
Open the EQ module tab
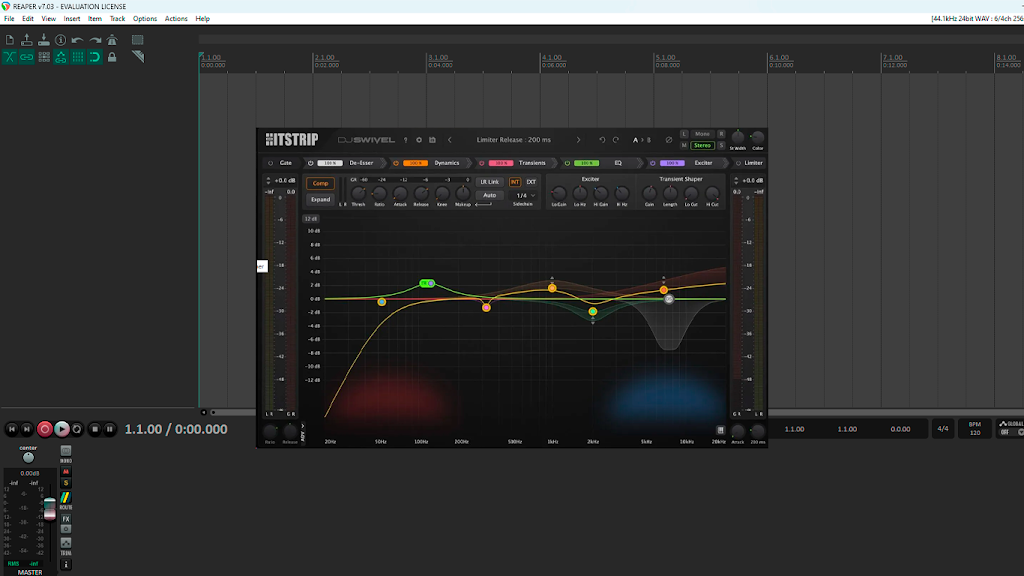coord(618,163)
